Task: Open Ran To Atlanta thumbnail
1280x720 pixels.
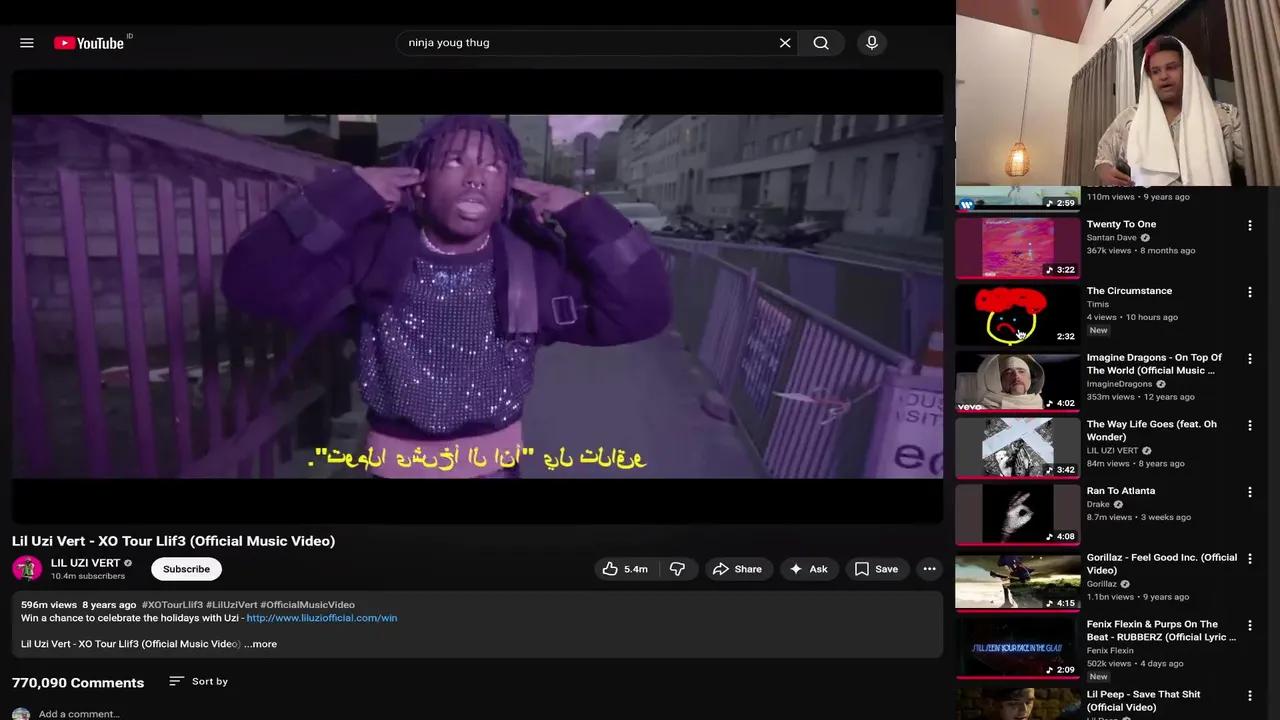Action: pos(1017,514)
